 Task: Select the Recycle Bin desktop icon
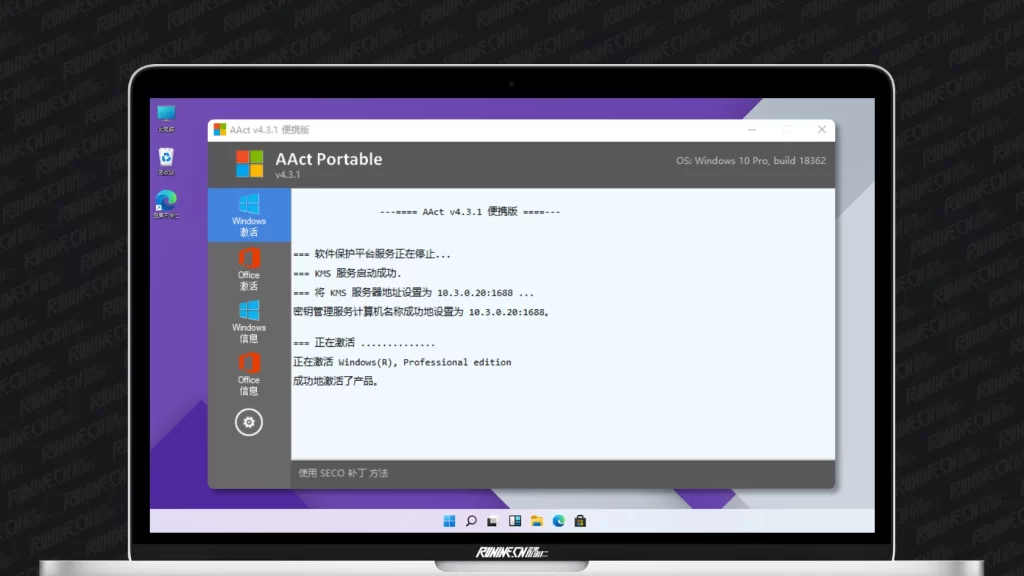[166, 160]
